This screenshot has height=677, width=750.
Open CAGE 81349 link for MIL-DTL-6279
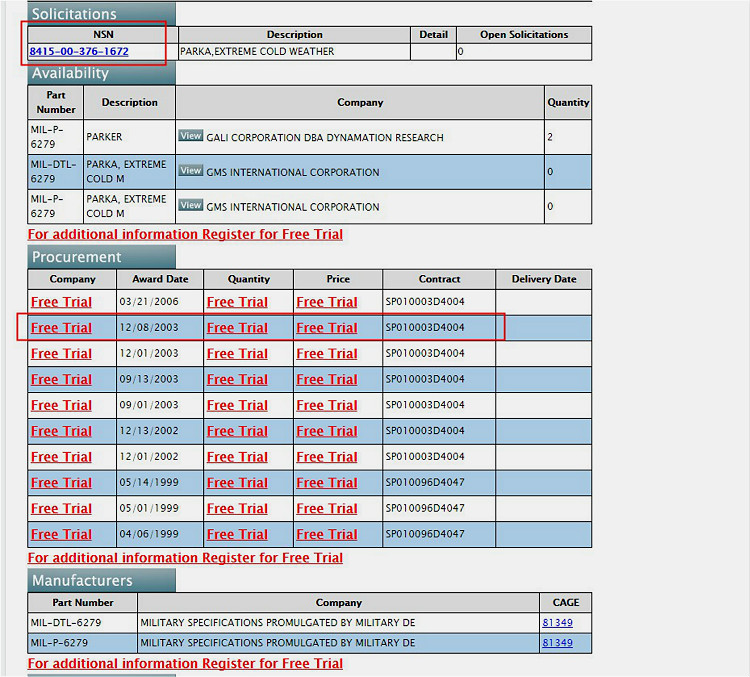click(557, 622)
